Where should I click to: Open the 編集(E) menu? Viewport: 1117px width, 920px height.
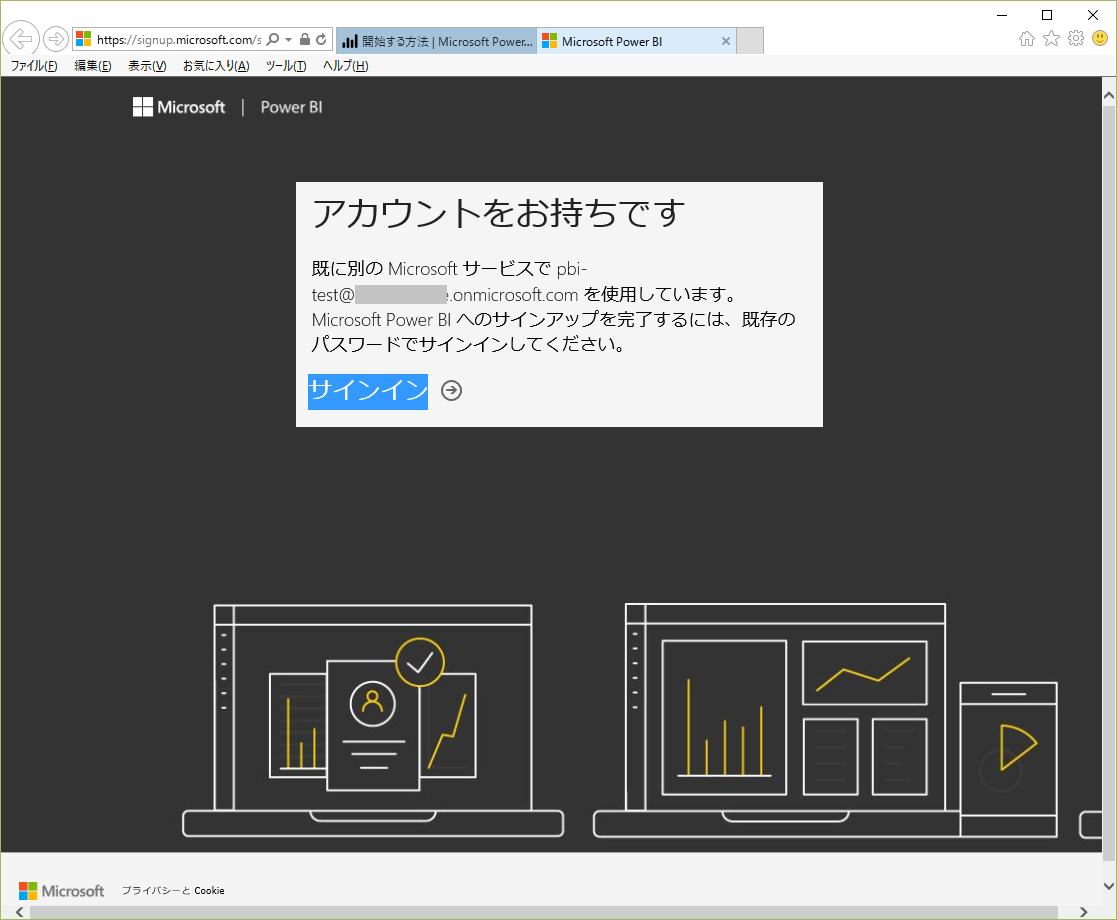pyautogui.click(x=93, y=66)
